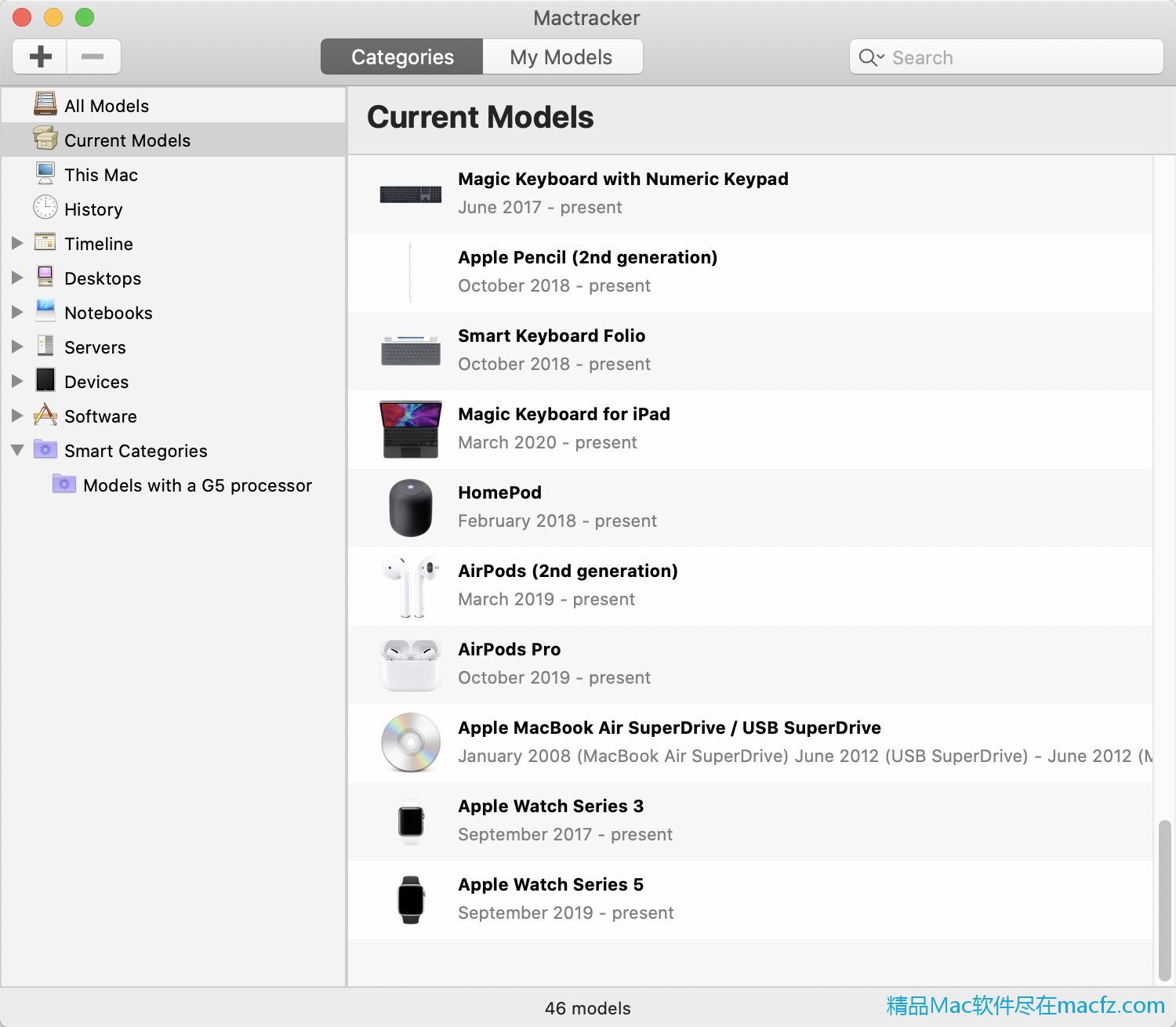The height and width of the screenshot is (1027, 1176).
Task: Expand the Devices category
Action: coord(17,381)
